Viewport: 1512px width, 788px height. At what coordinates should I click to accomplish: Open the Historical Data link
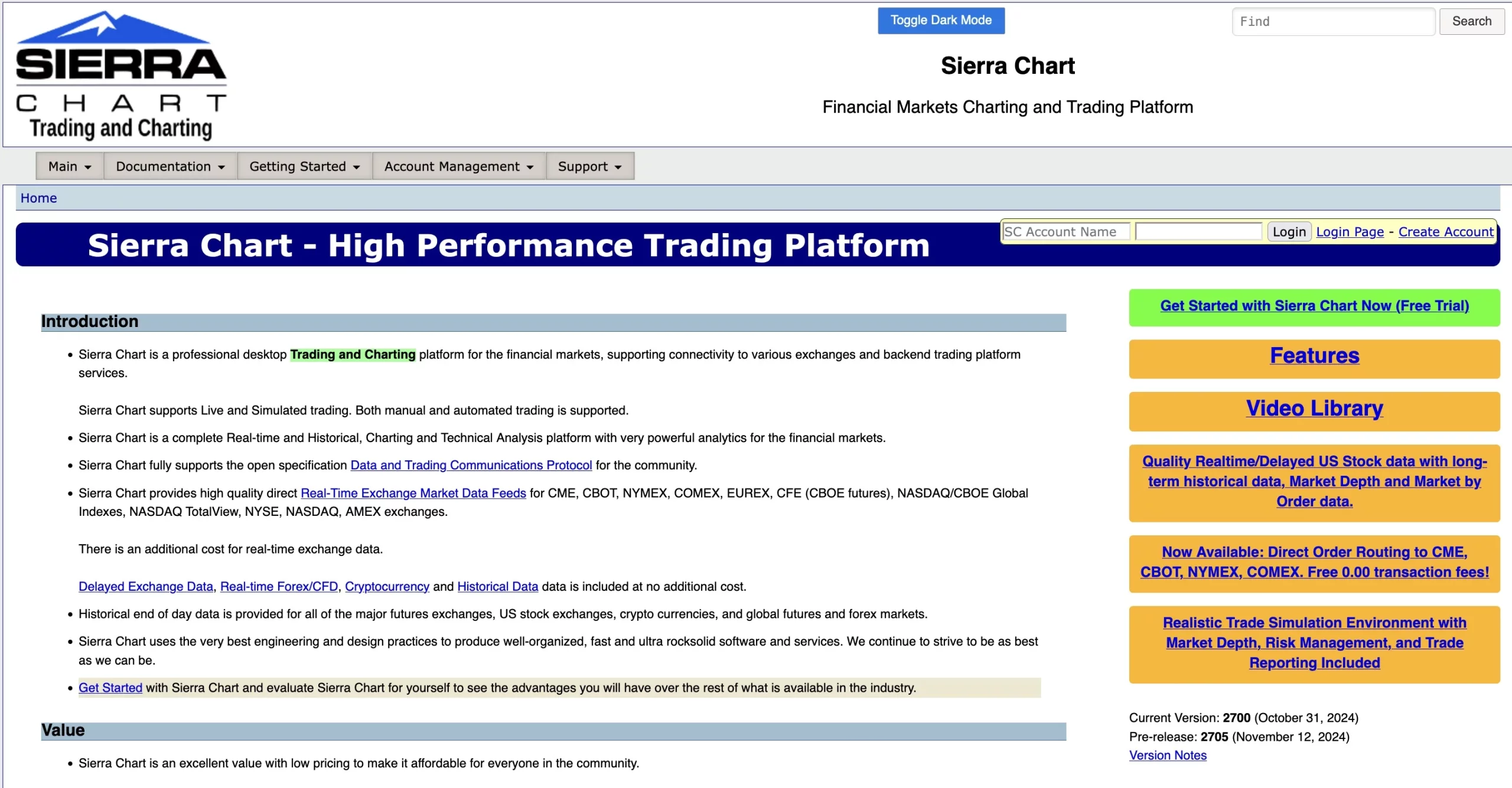(497, 587)
